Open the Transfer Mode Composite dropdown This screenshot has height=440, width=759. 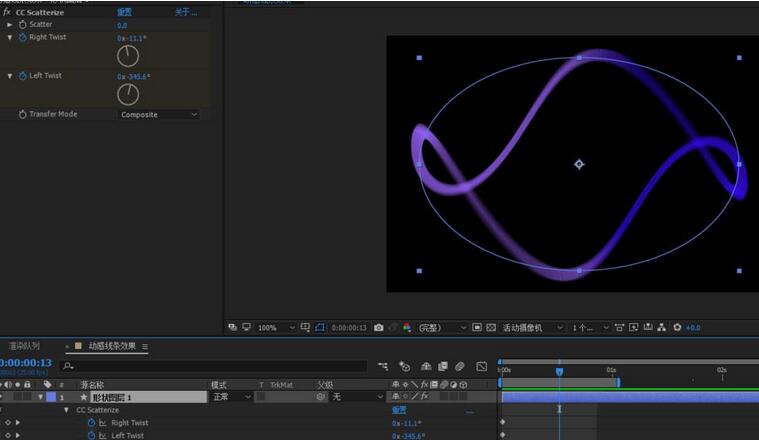[158, 115]
